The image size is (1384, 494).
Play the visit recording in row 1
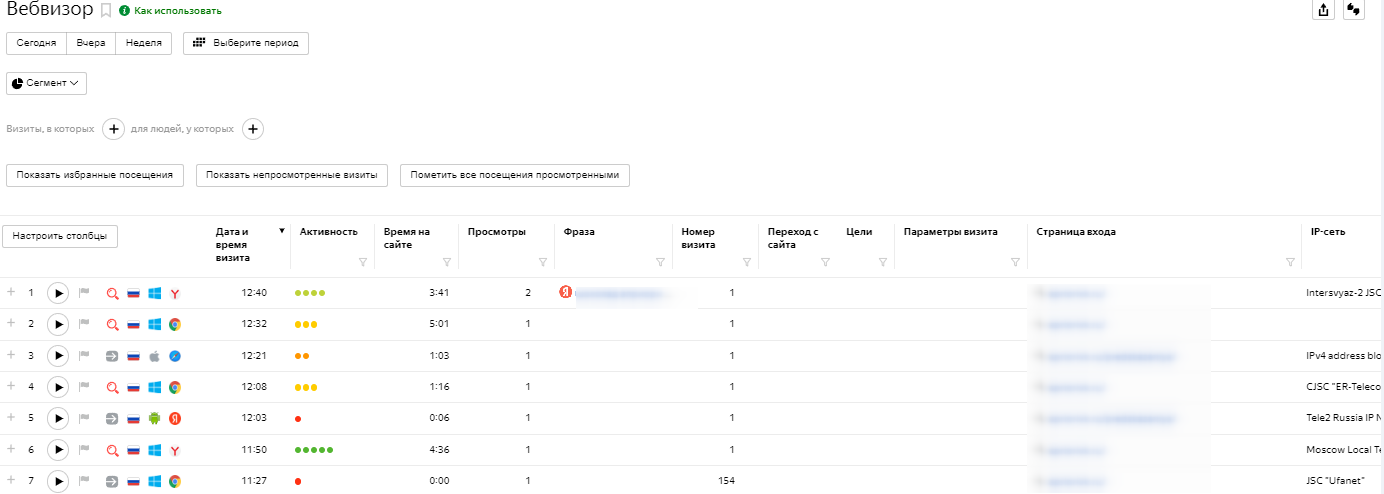(58, 293)
